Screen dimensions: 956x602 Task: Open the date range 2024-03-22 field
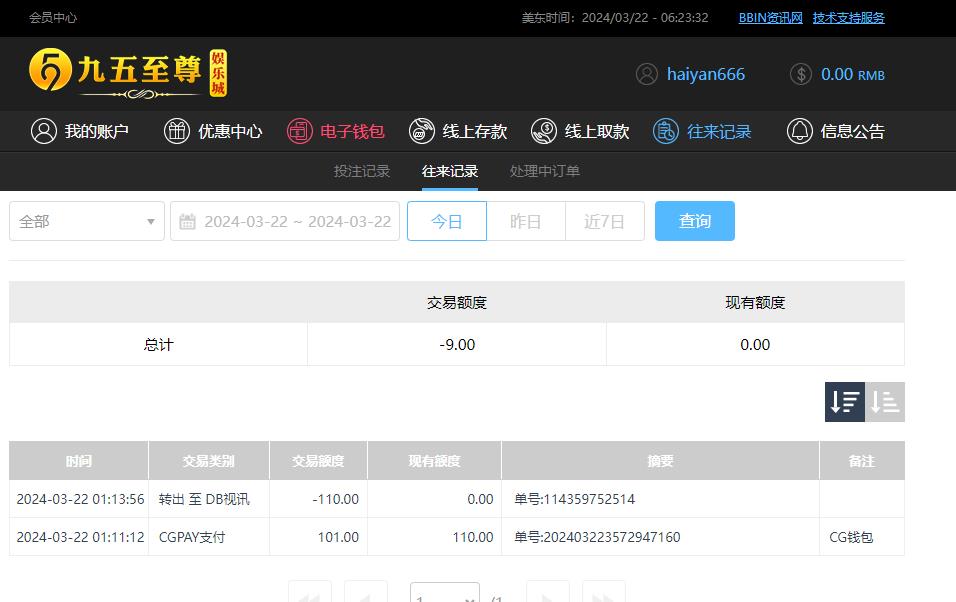[285, 221]
